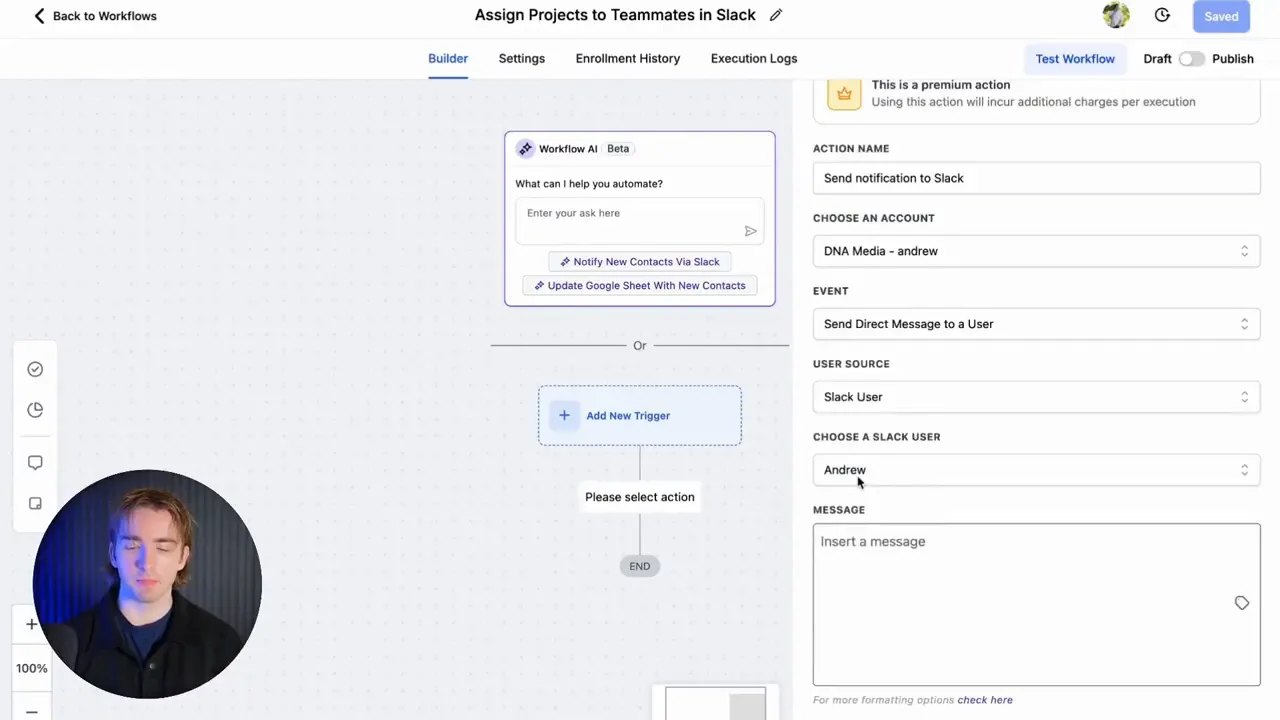
Task: Select Update Google Sheet With New Contacts
Action: [639, 286]
